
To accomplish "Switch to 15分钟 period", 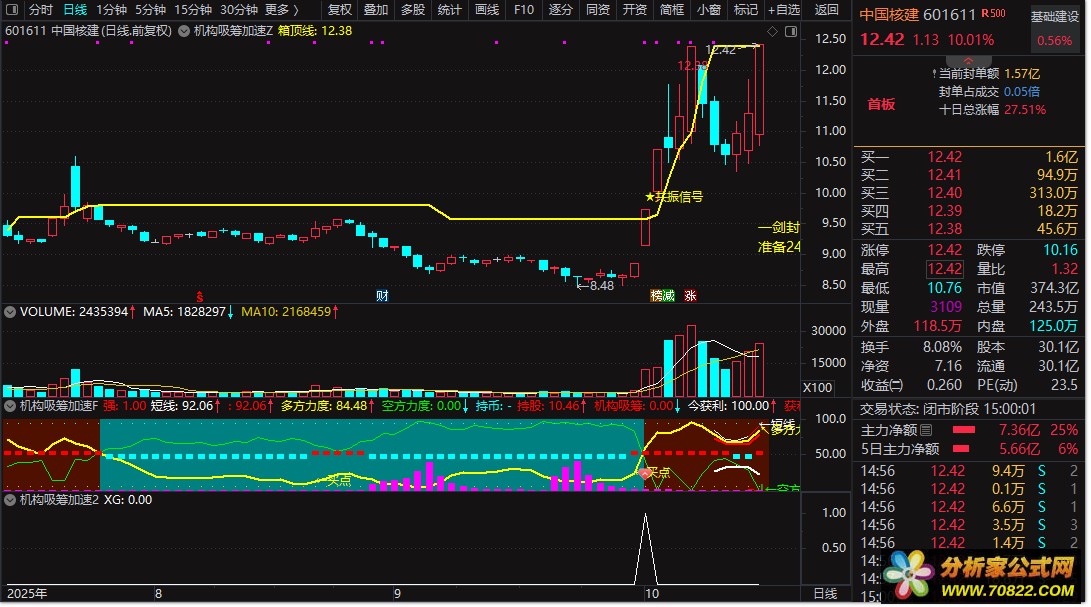I will 193,10.
